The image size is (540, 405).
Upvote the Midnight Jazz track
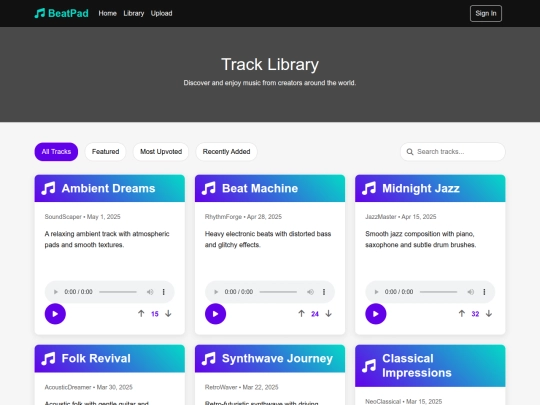coord(462,313)
